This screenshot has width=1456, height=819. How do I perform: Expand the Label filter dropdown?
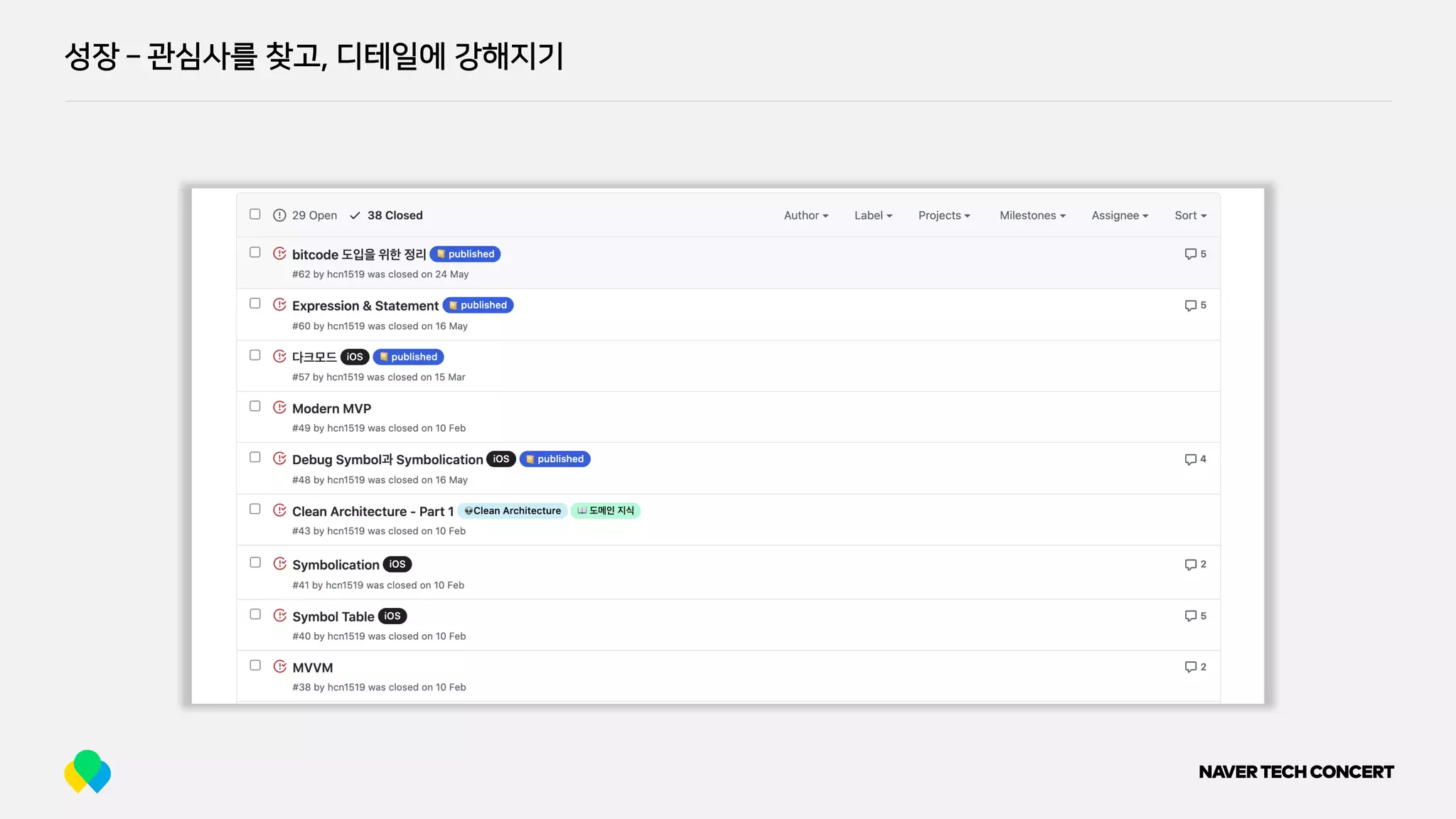pos(872,215)
